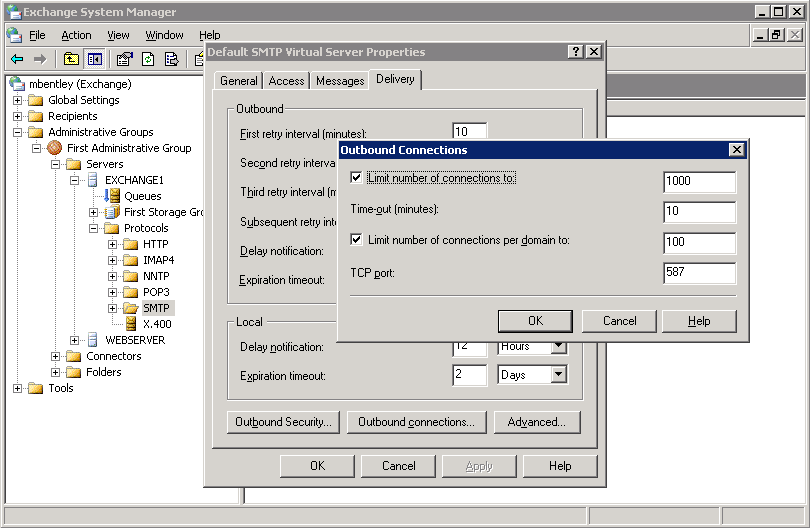Open the Advanced delivery settings
The width and height of the screenshot is (810, 528).
[537, 422]
